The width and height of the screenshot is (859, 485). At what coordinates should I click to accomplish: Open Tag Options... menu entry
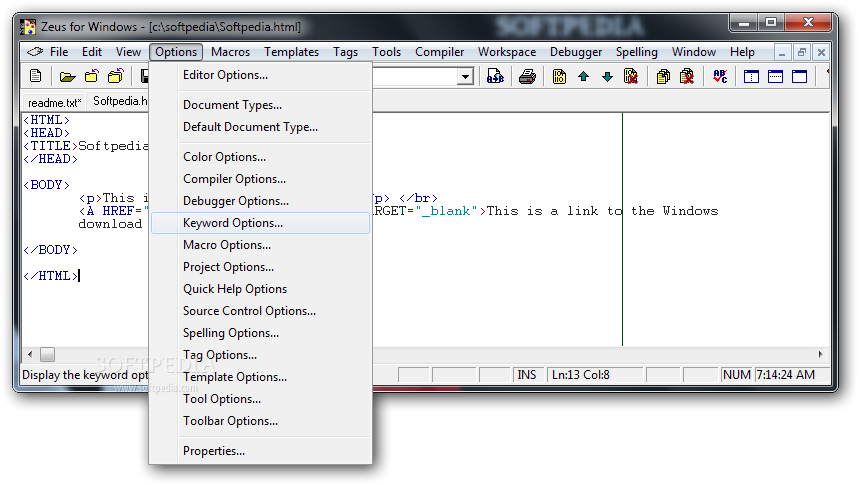tap(261, 355)
